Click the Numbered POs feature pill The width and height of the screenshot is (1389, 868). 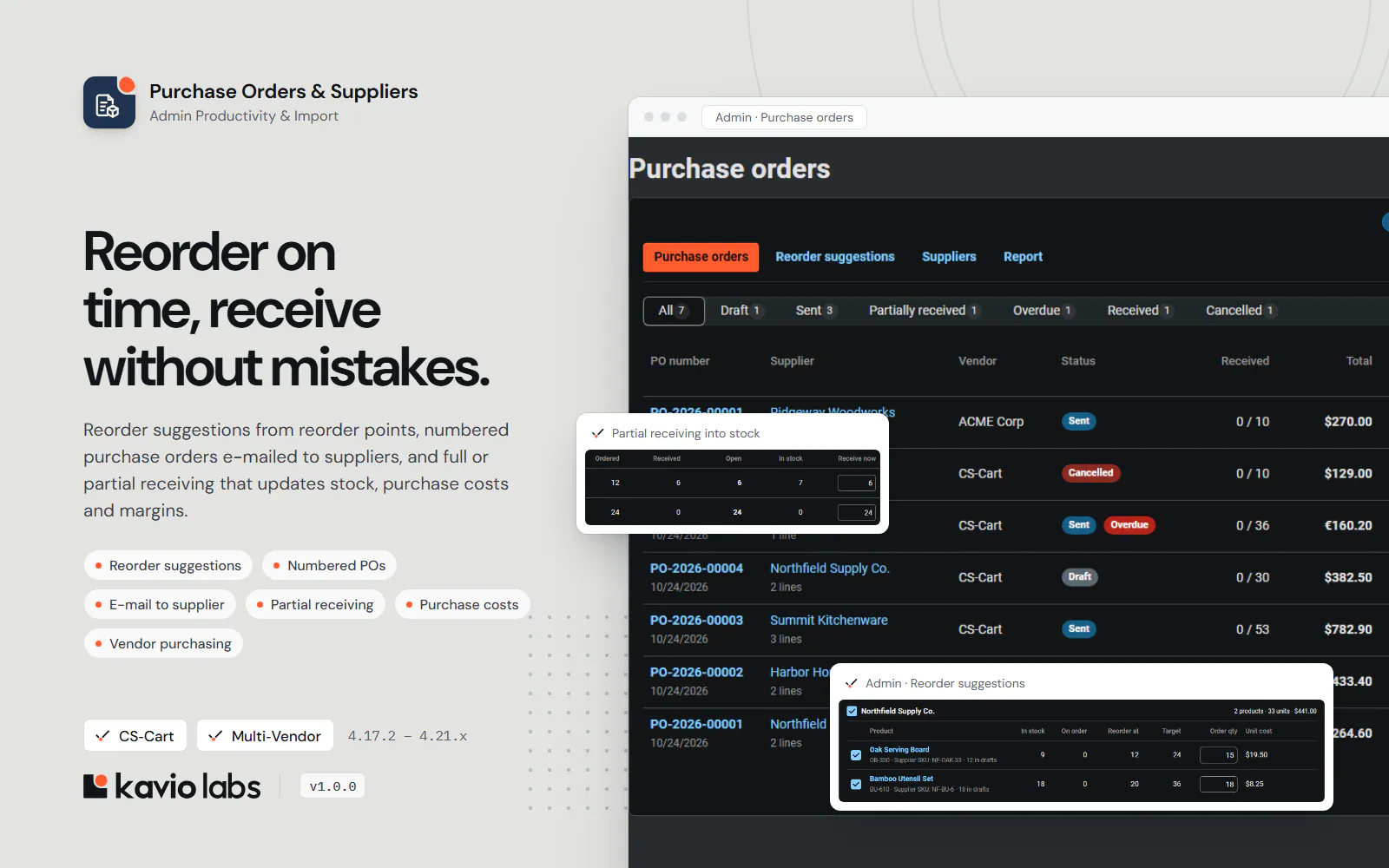329,566
